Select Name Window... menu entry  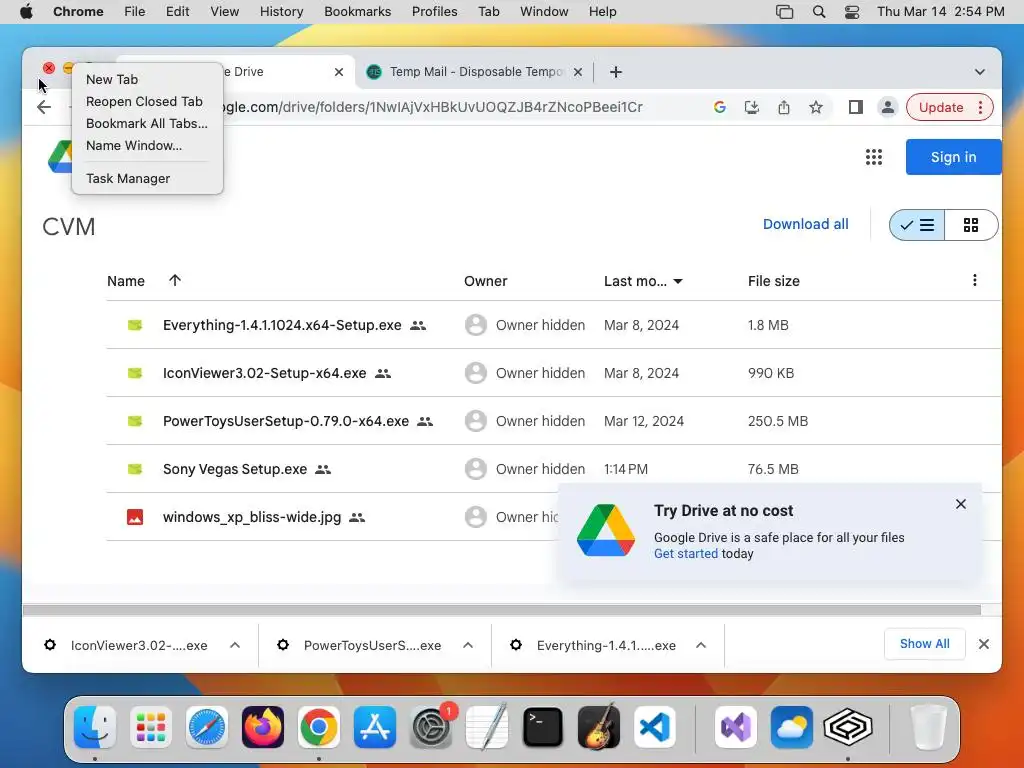click(x=147, y=146)
